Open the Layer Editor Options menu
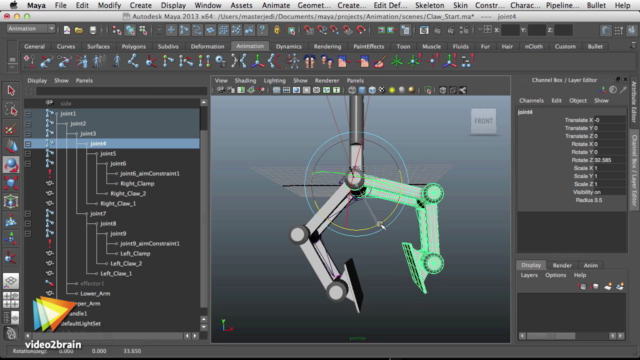640x360 pixels. pyautogui.click(x=556, y=275)
